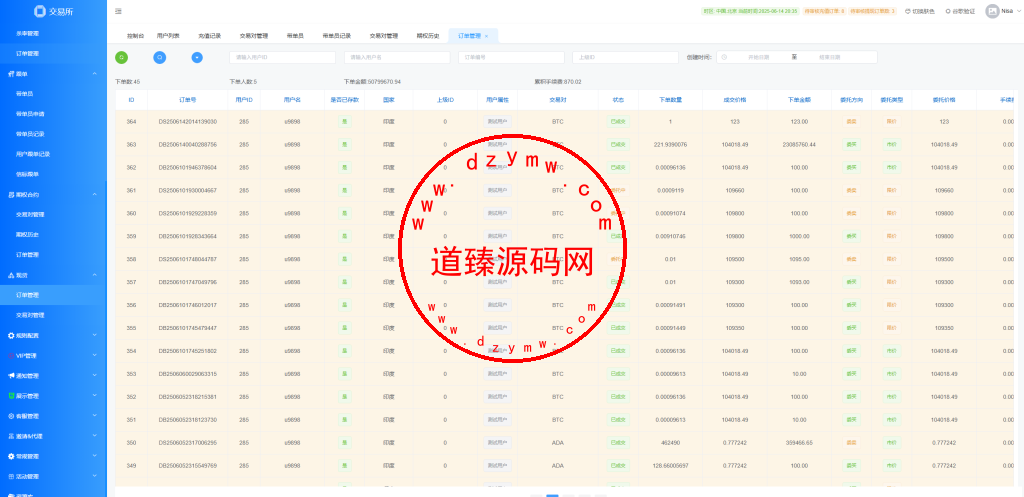Click the green refresh icon button
Viewport: 1024px width, 497px height.
121,57
